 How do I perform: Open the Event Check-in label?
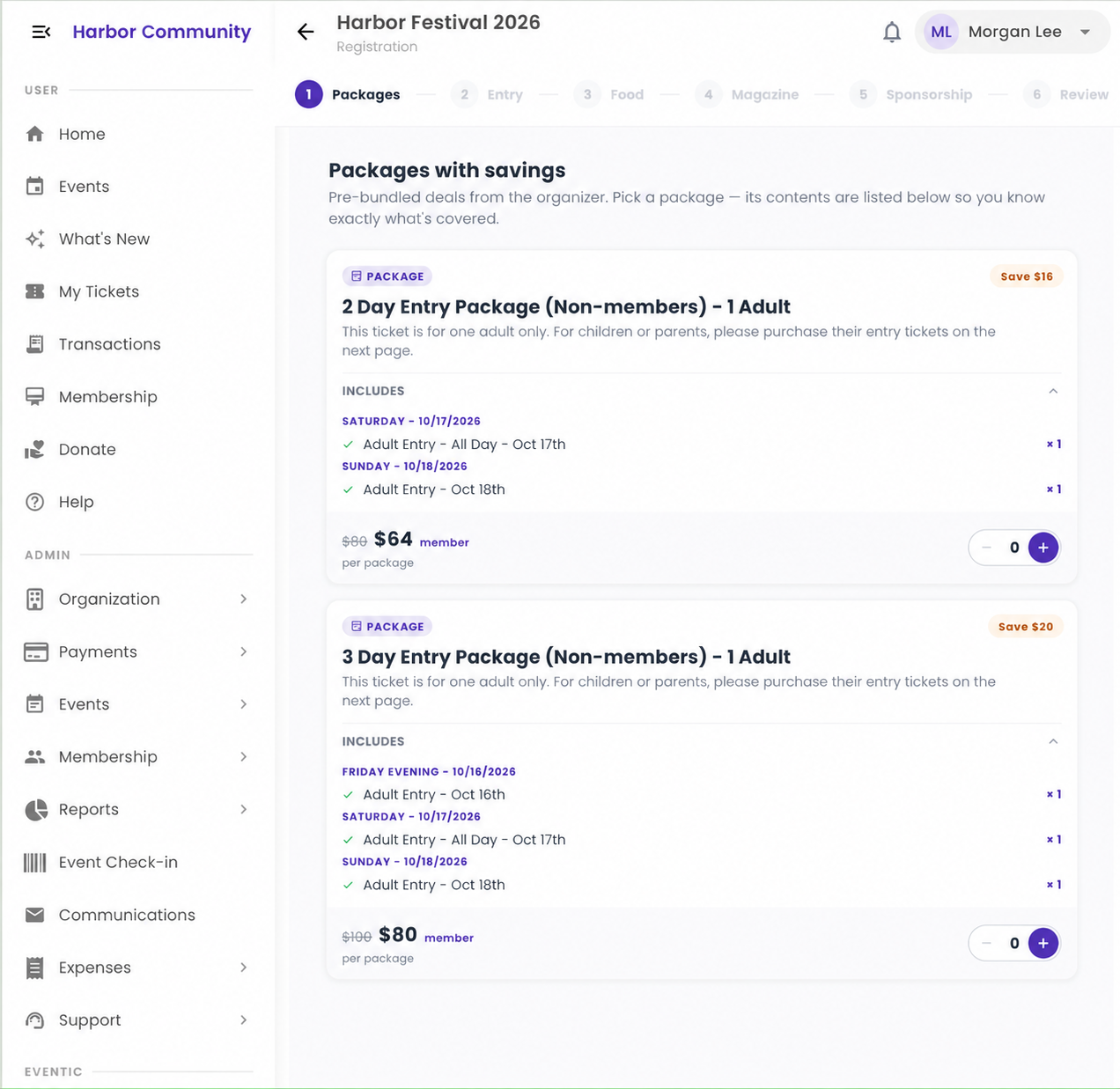coord(118,863)
